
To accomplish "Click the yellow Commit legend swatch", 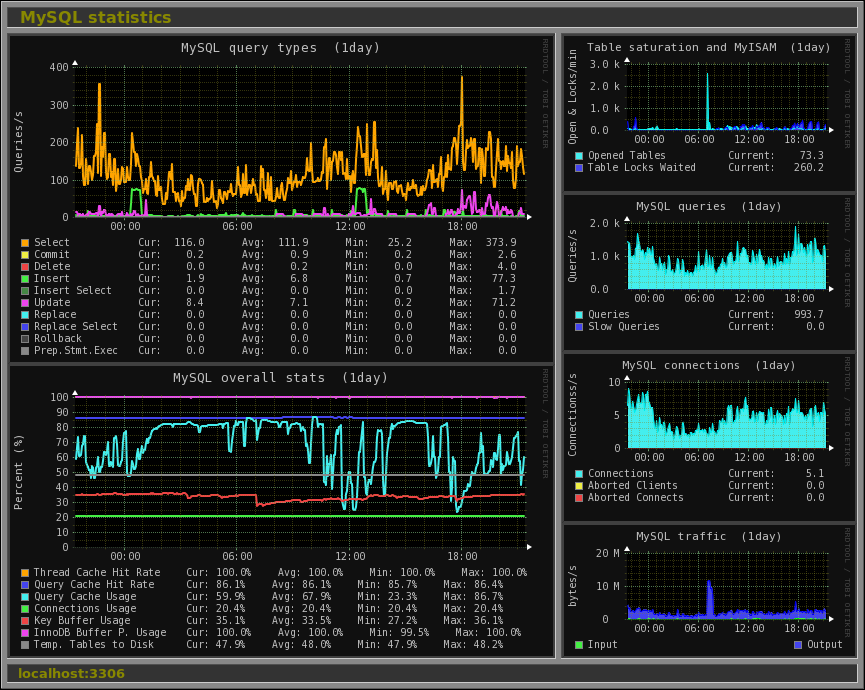I will [x=25, y=255].
